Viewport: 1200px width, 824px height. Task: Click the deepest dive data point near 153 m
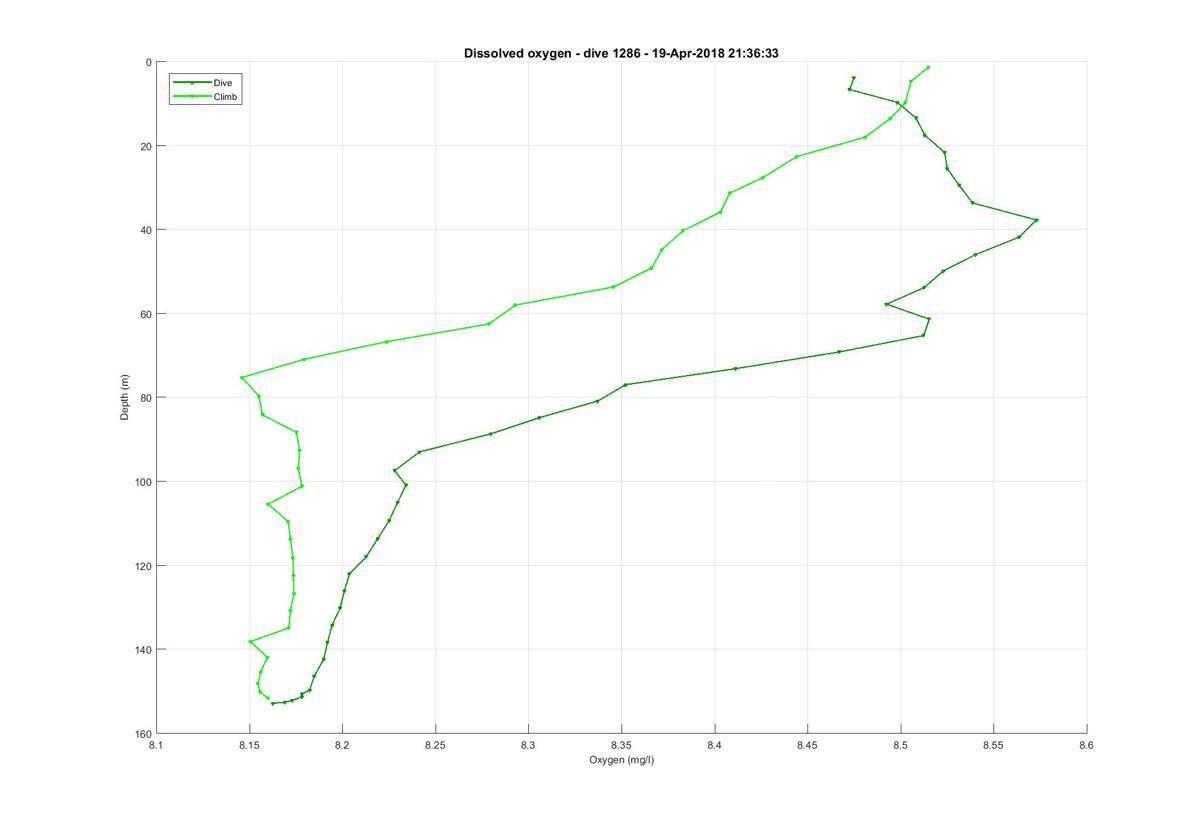272,704
